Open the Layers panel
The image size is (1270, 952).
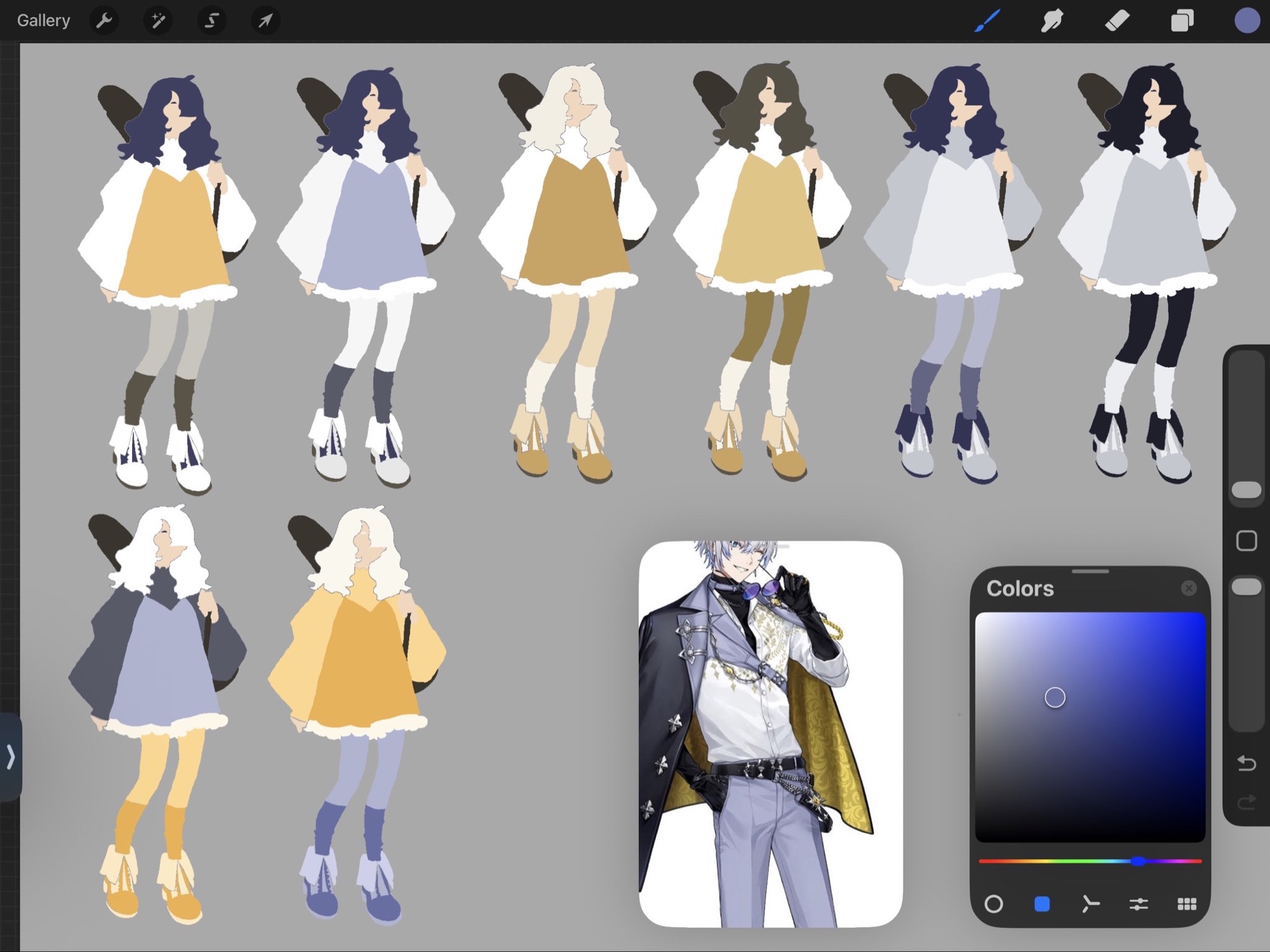point(1182,21)
